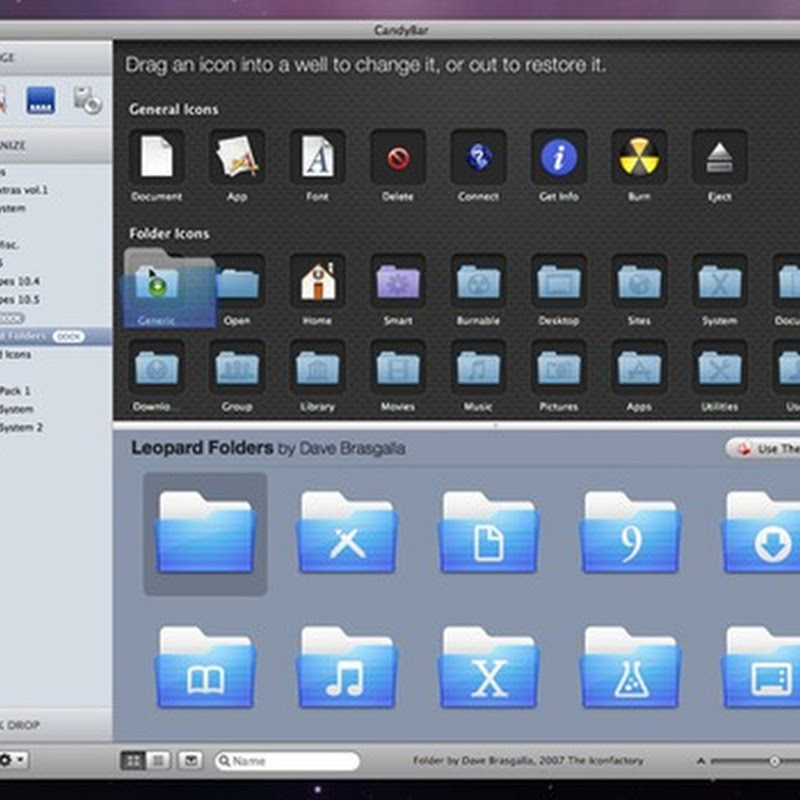
Task: Select Leopard Folders collection in sidebar
Action: [25, 336]
